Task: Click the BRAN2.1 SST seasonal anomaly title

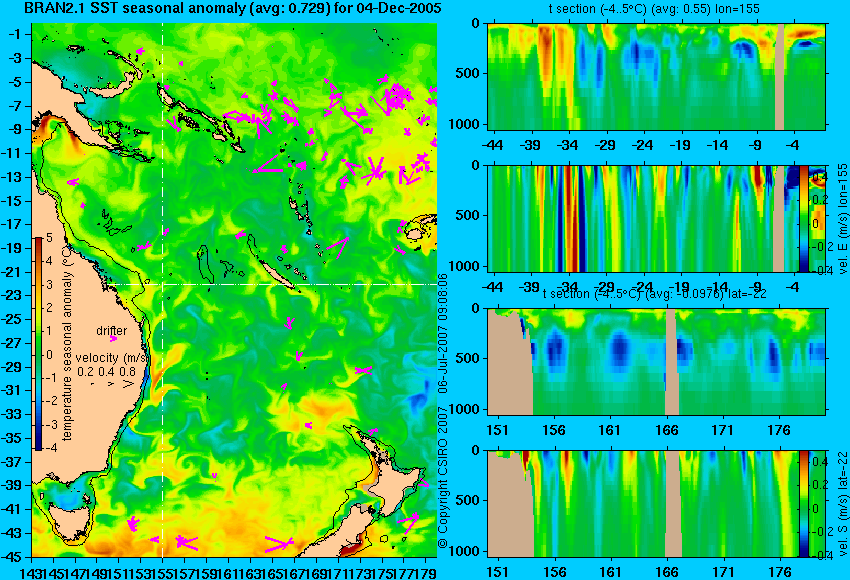Action: 233,9
